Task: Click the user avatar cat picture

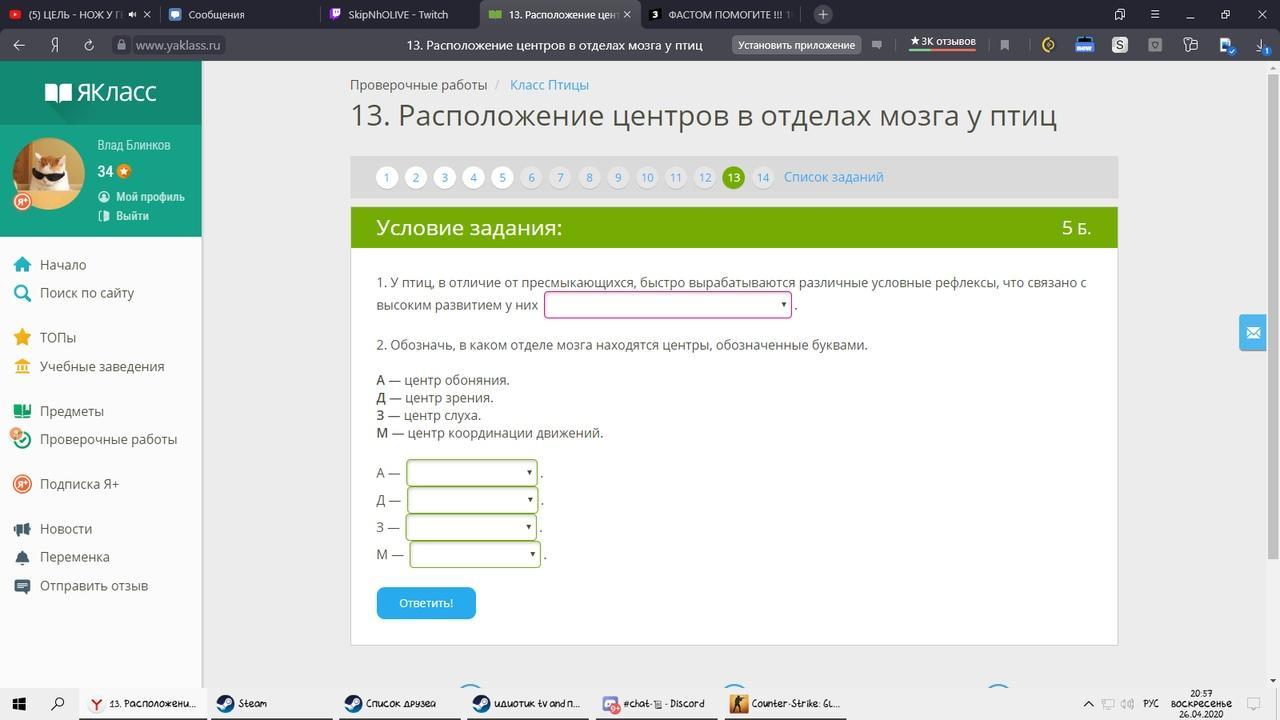Action: coord(48,173)
